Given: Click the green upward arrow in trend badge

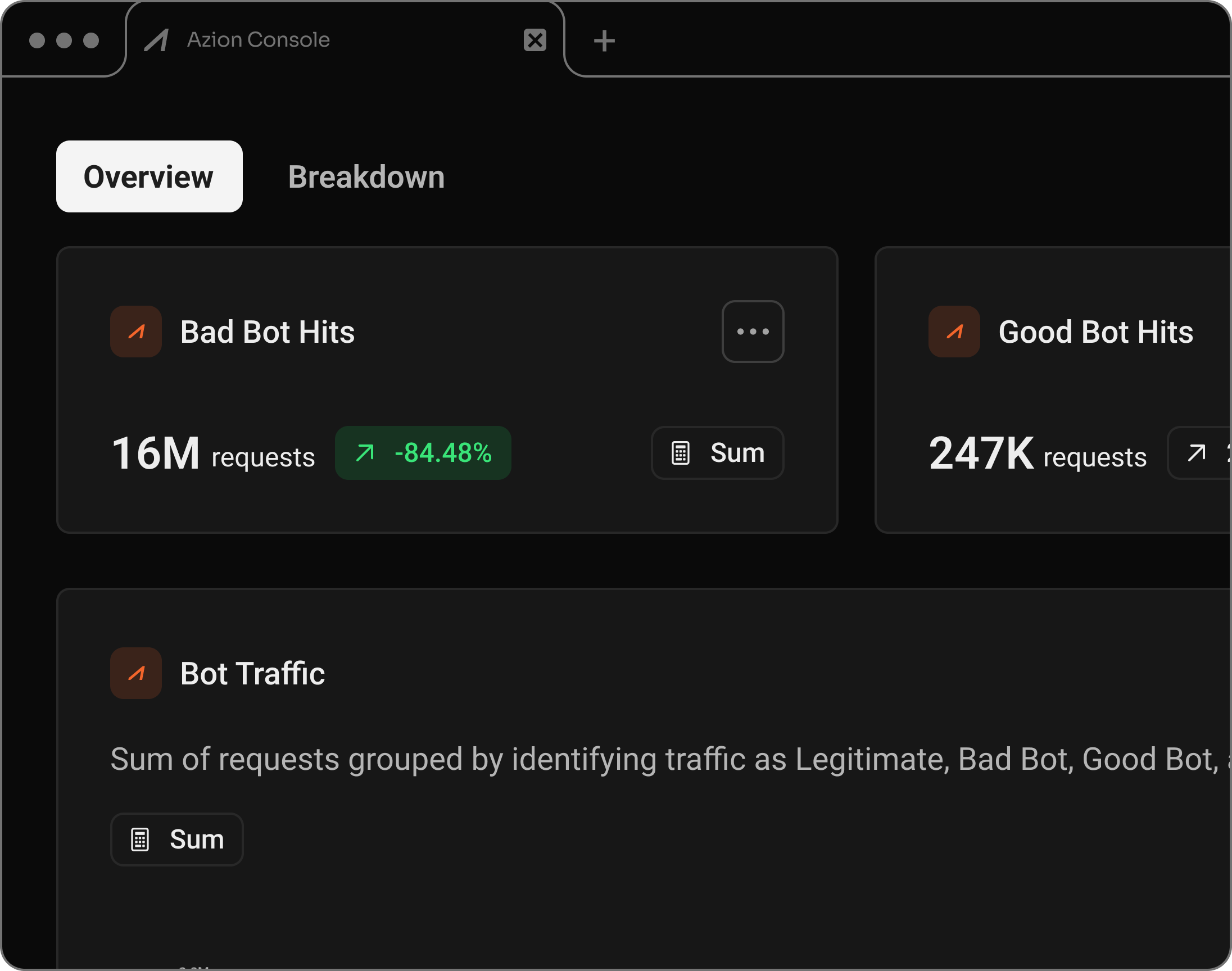Looking at the screenshot, I should [365, 453].
